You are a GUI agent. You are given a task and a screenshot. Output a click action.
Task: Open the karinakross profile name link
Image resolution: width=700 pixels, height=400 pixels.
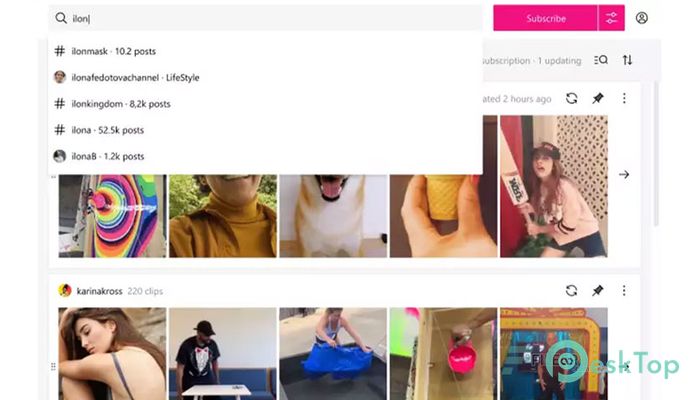pyautogui.click(x=99, y=291)
